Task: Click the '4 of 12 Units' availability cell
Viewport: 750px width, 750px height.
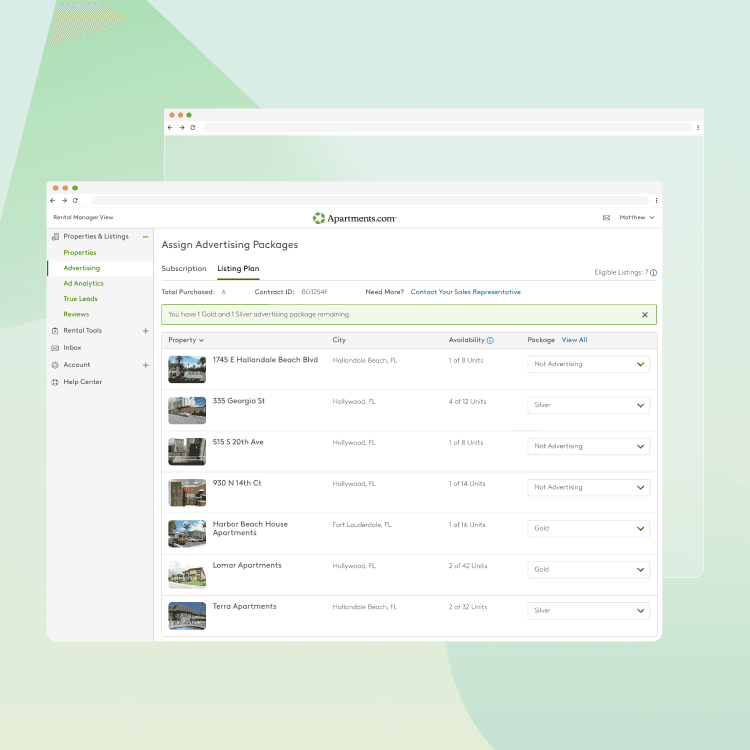Action: pos(467,402)
